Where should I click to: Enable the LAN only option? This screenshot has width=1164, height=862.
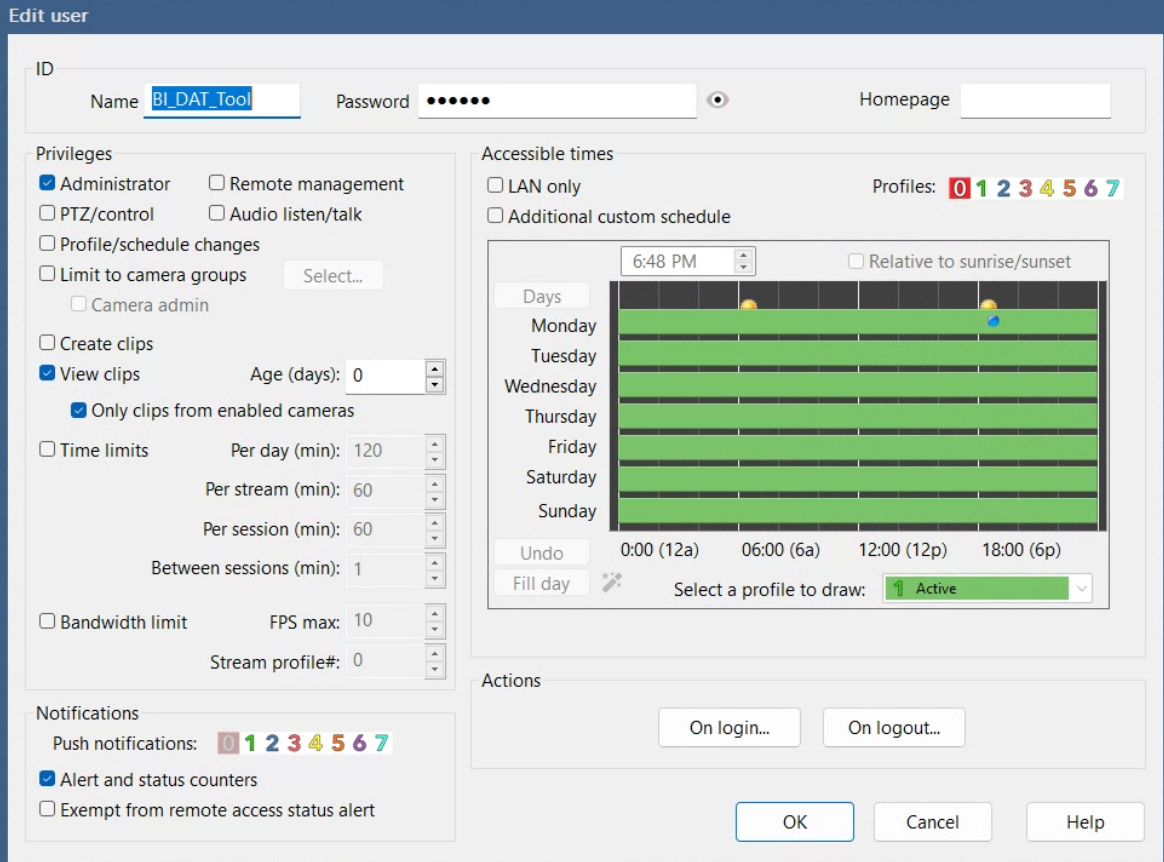[x=495, y=186]
